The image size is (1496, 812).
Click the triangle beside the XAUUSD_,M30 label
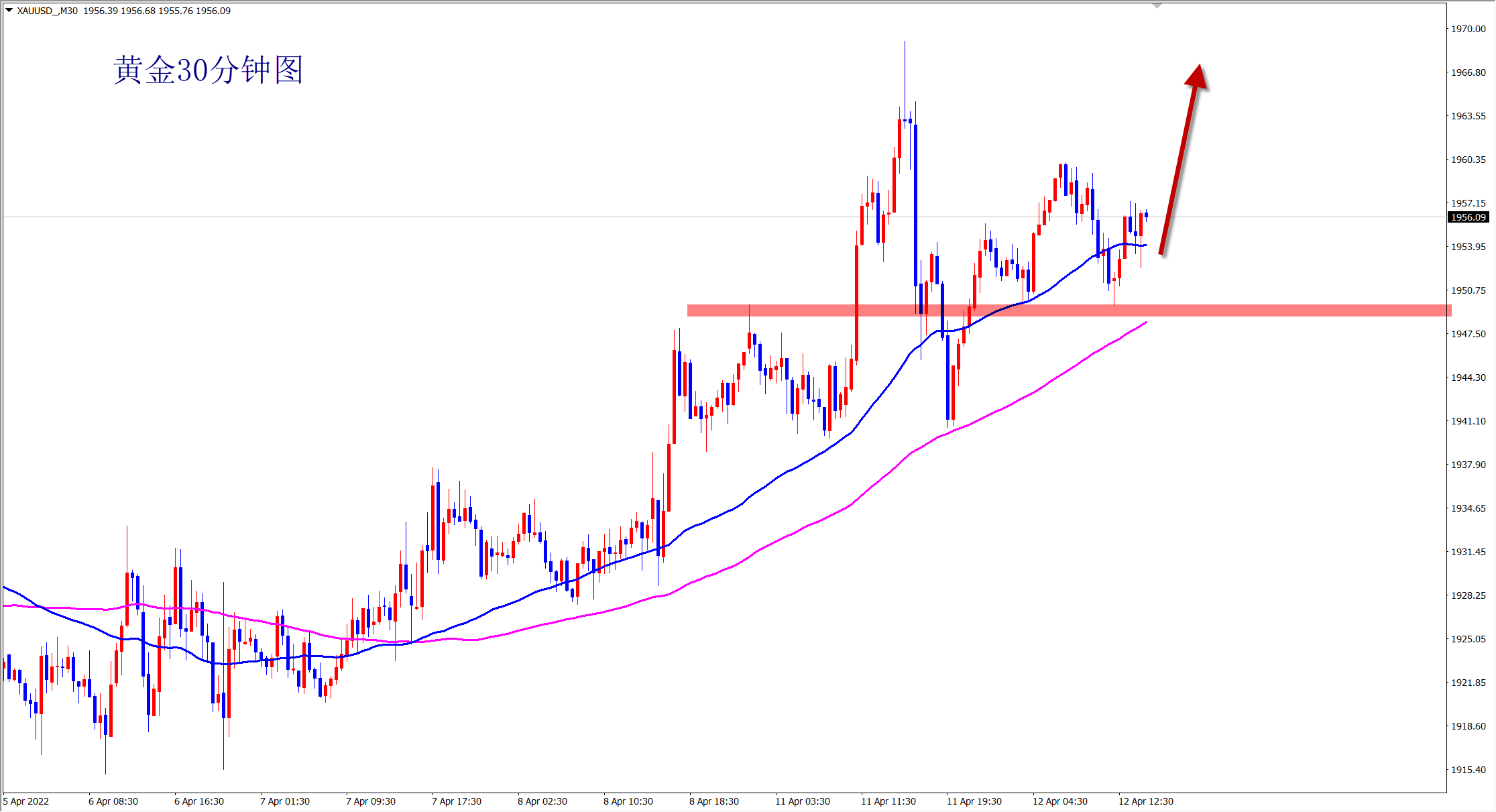point(9,11)
